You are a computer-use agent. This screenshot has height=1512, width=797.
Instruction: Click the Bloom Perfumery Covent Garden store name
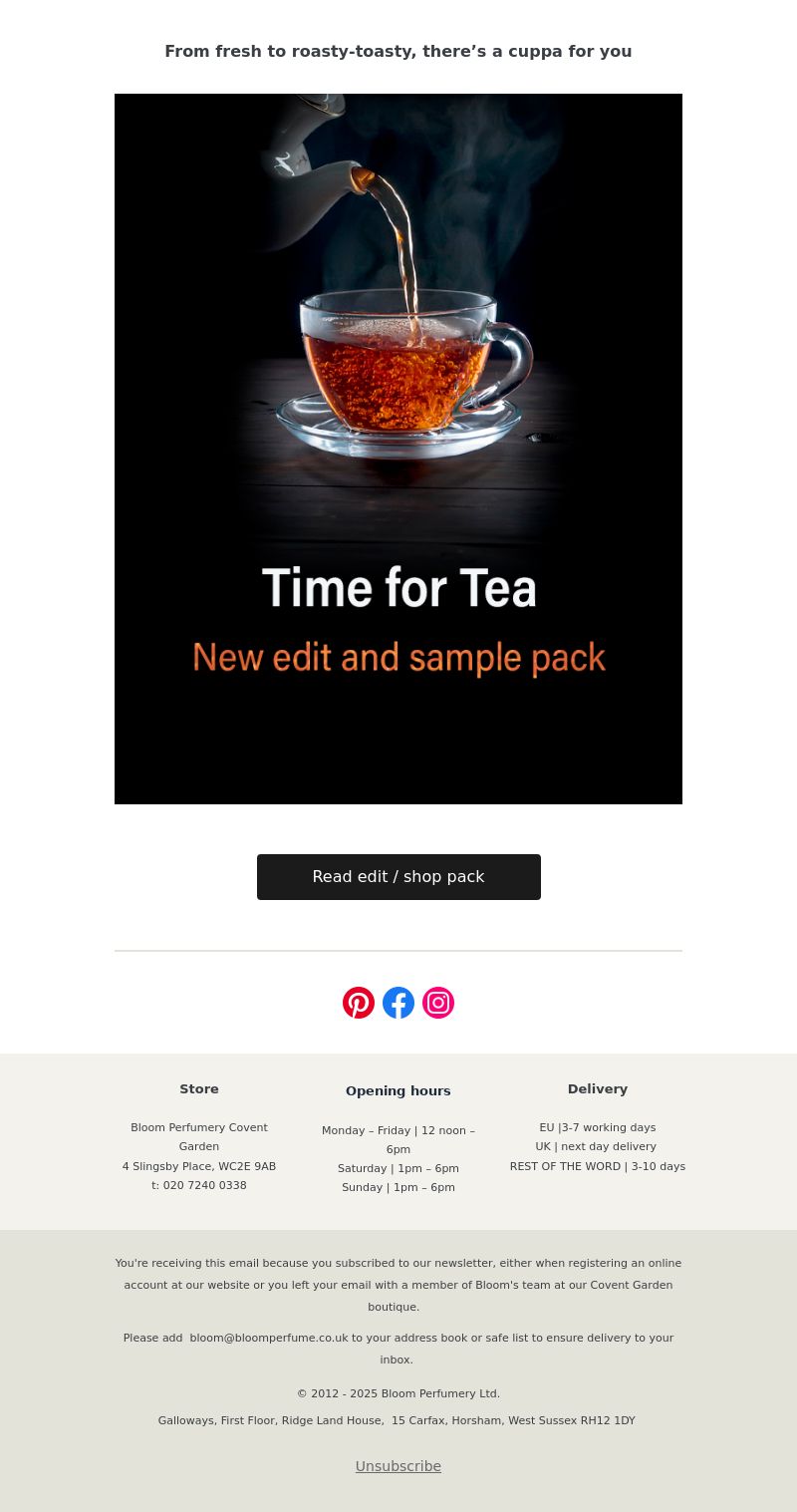pyautogui.click(x=199, y=1137)
